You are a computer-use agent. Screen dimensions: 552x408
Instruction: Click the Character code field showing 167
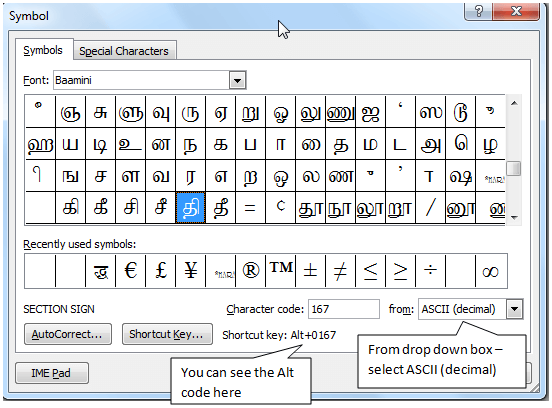[x=344, y=309]
